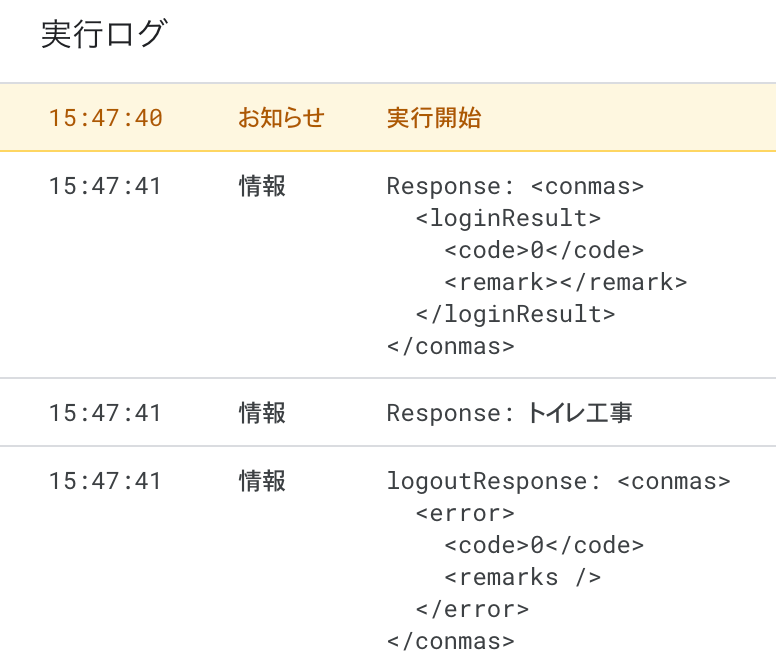The height and width of the screenshot is (672, 776).
Task: Click 情報 label of the logoutResponse entry
Action: [262, 481]
